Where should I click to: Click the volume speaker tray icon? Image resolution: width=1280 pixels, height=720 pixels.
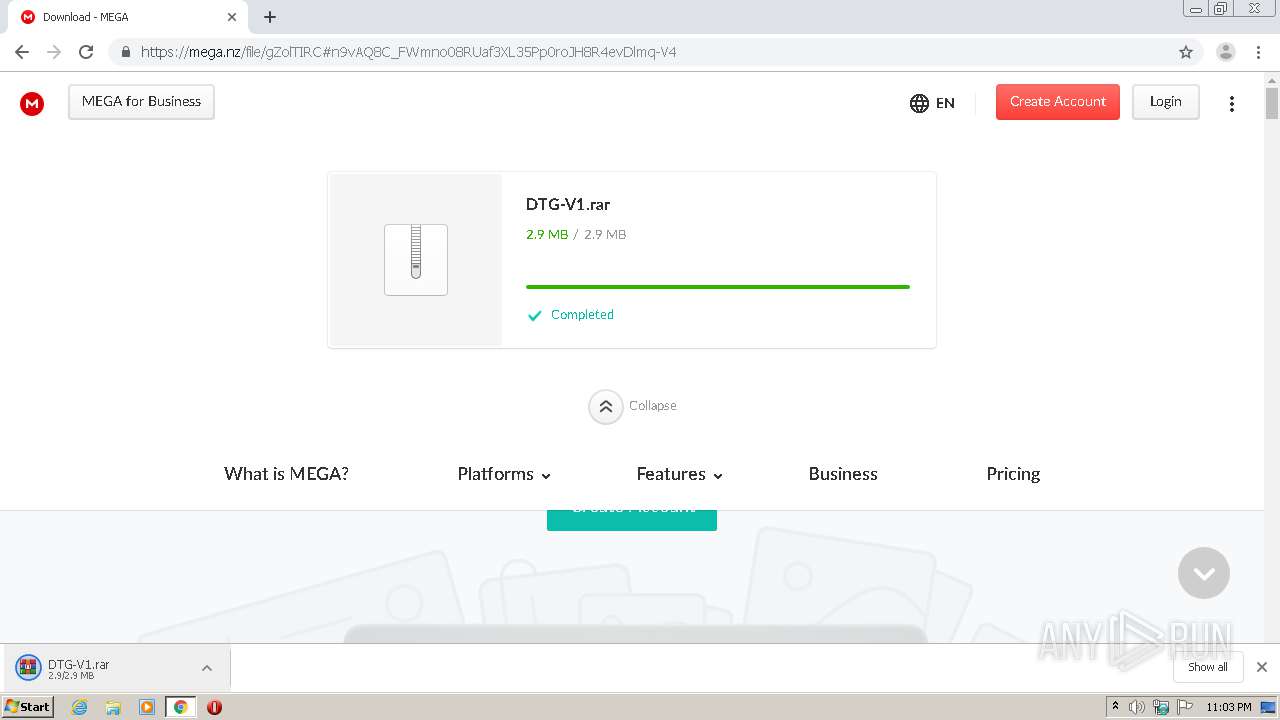pos(1137,707)
